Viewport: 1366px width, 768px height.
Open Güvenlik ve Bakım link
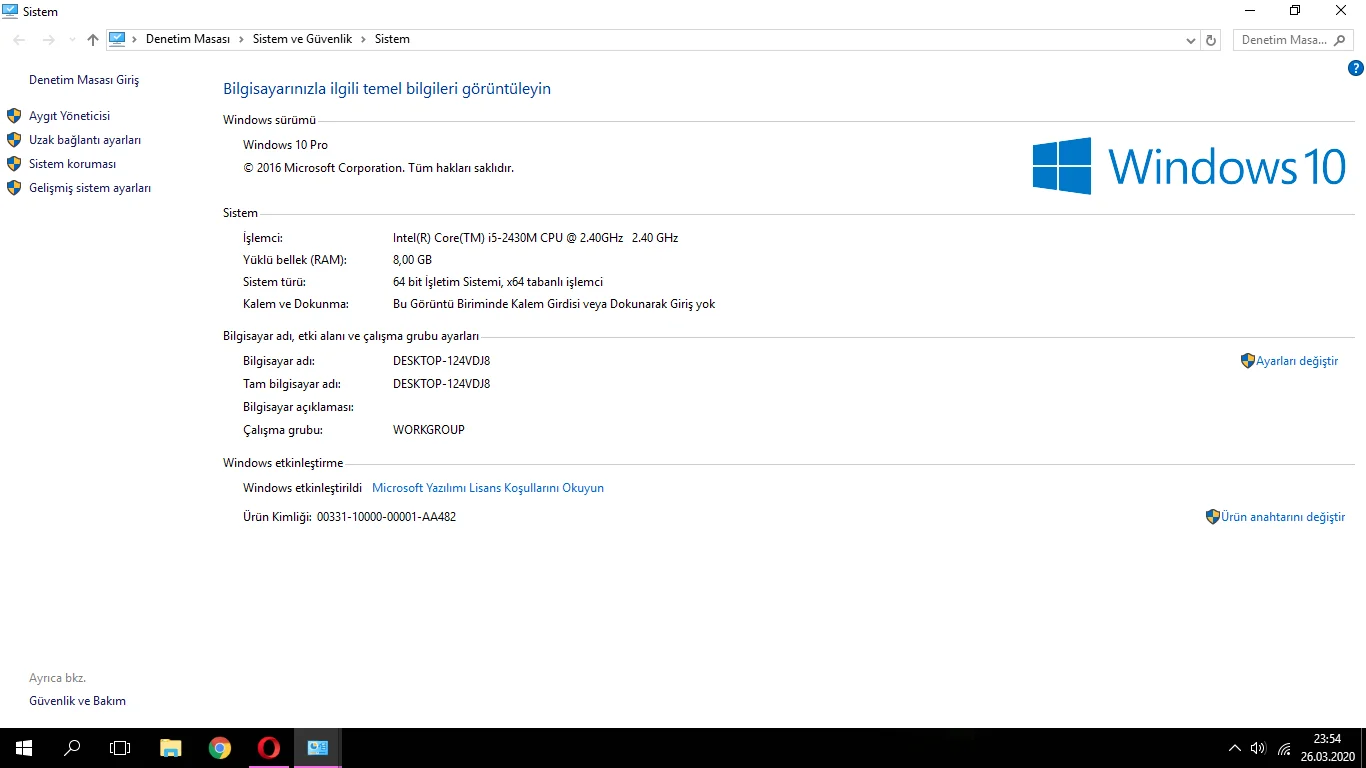click(x=78, y=701)
